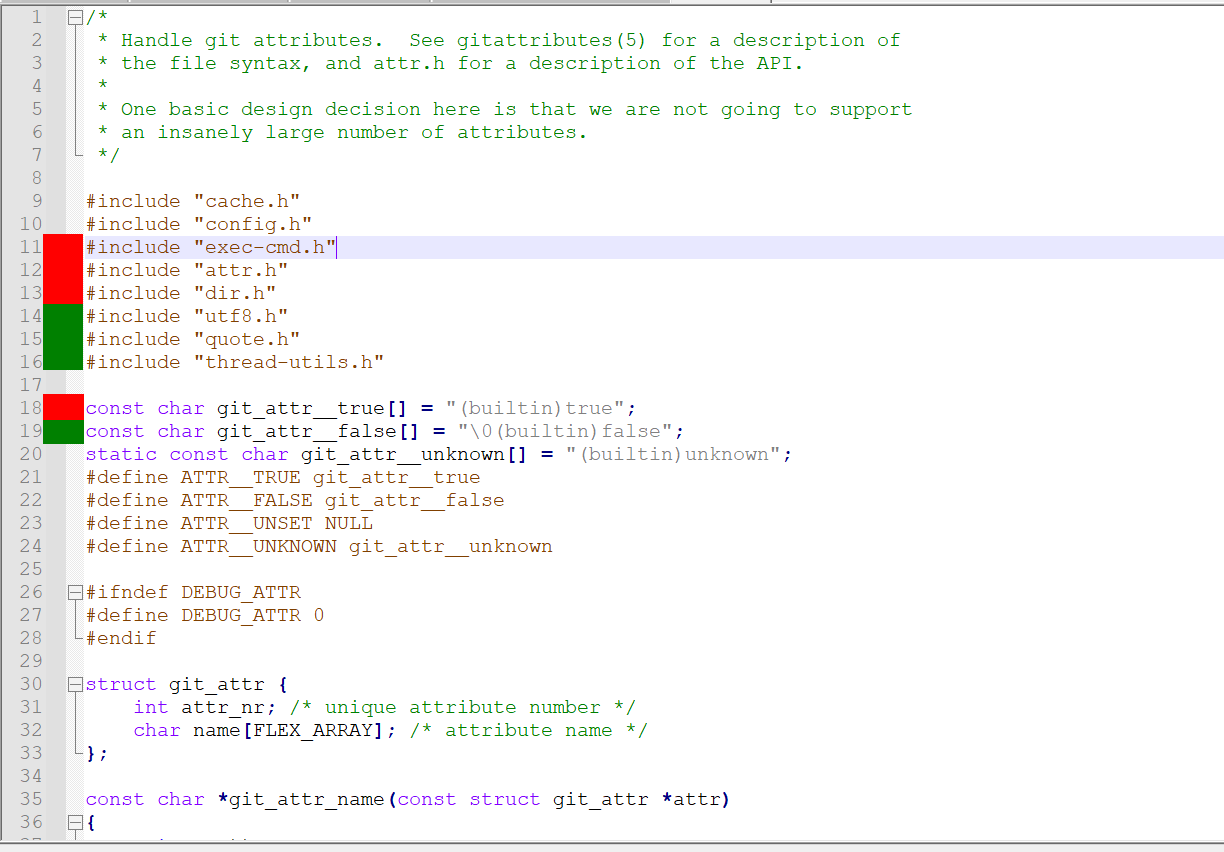Click the '#include "dir.h"' line
1224x852 pixels.
(x=181, y=293)
